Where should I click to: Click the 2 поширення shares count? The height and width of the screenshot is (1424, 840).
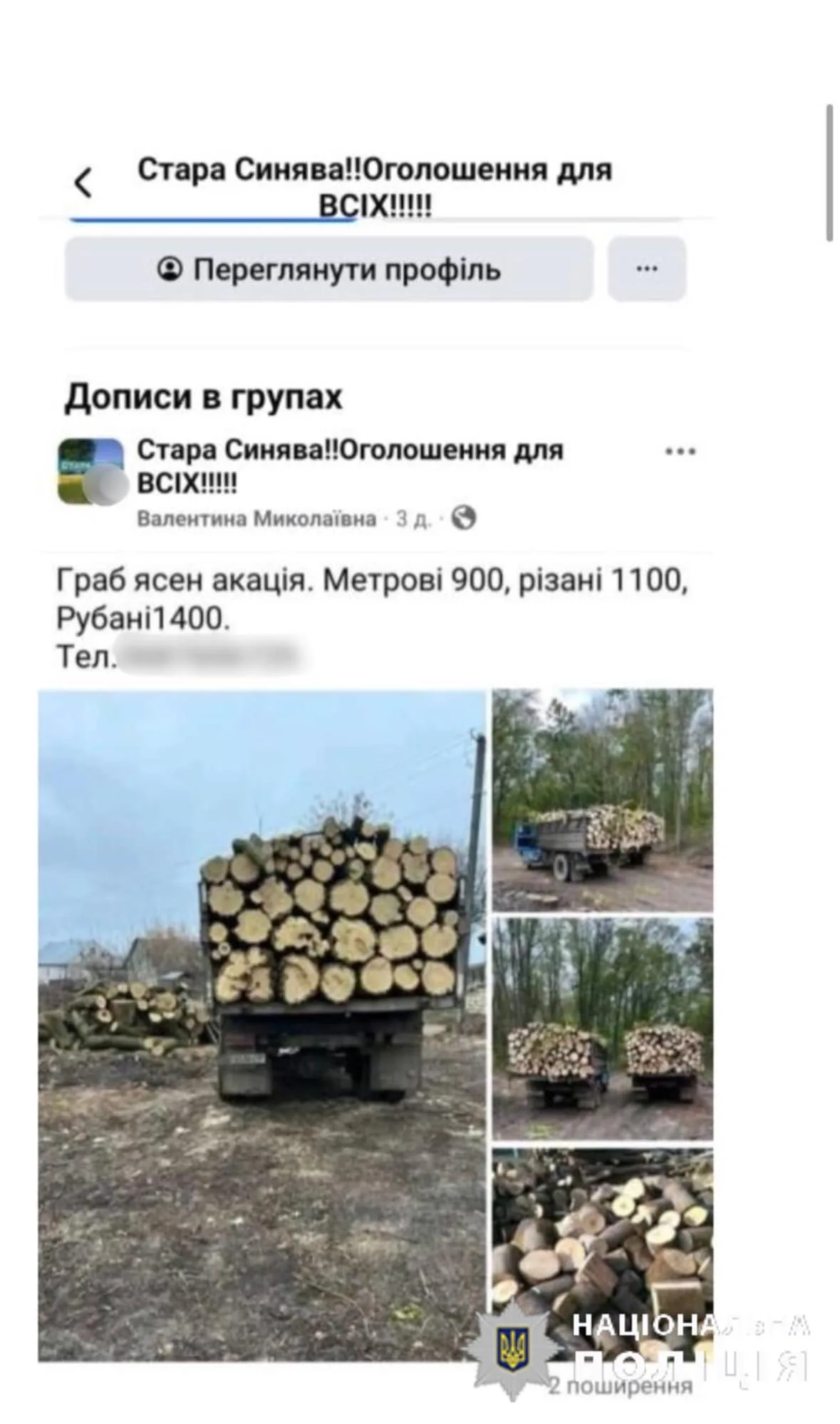tap(620, 1386)
